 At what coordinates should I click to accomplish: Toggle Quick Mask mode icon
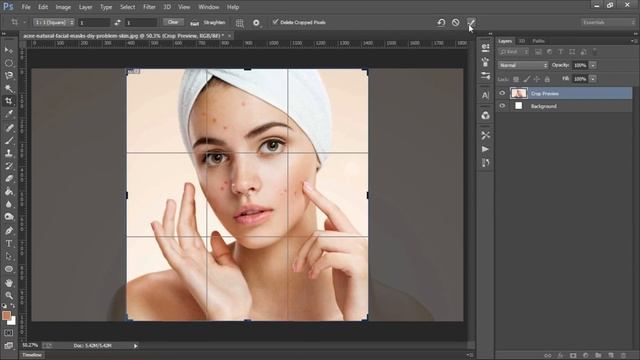pos(9,333)
